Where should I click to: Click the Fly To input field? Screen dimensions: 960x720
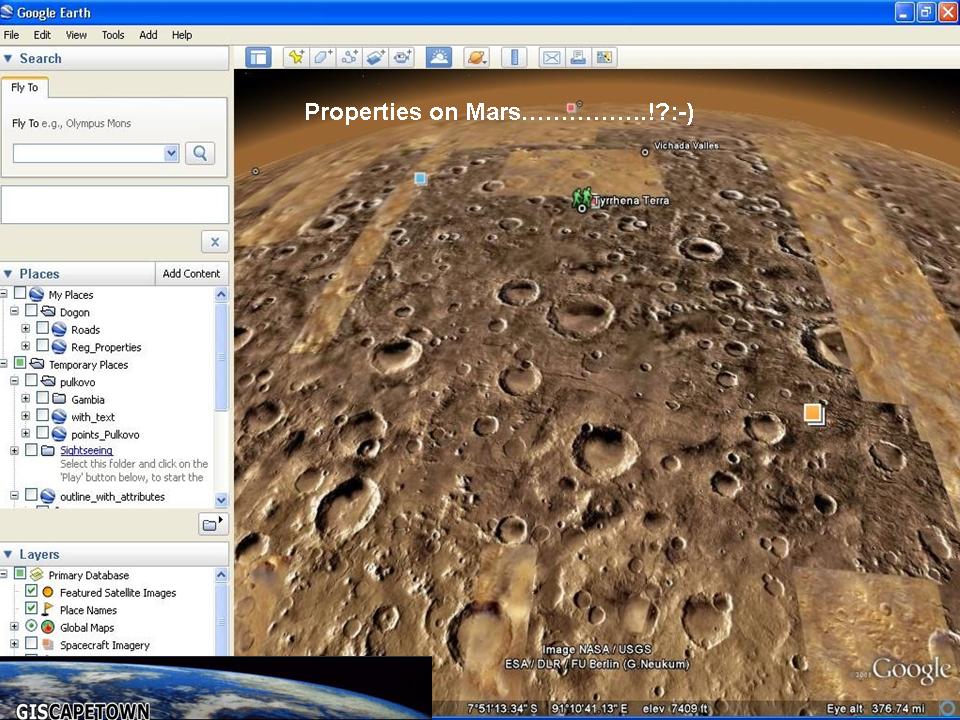(89, 153)
